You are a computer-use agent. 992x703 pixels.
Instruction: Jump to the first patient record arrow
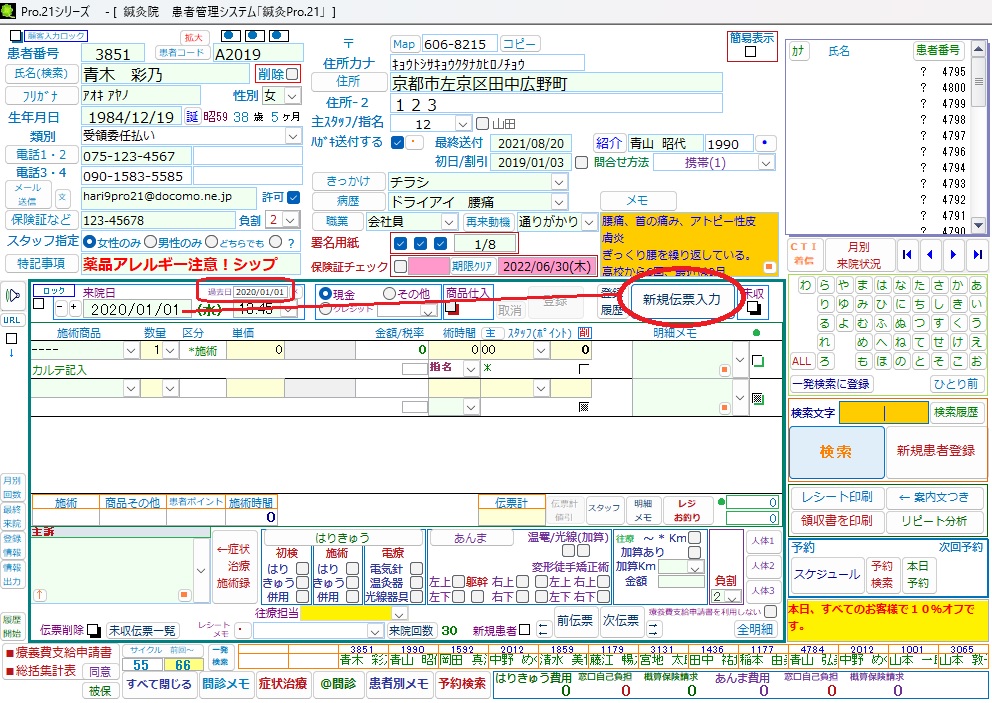907,254
